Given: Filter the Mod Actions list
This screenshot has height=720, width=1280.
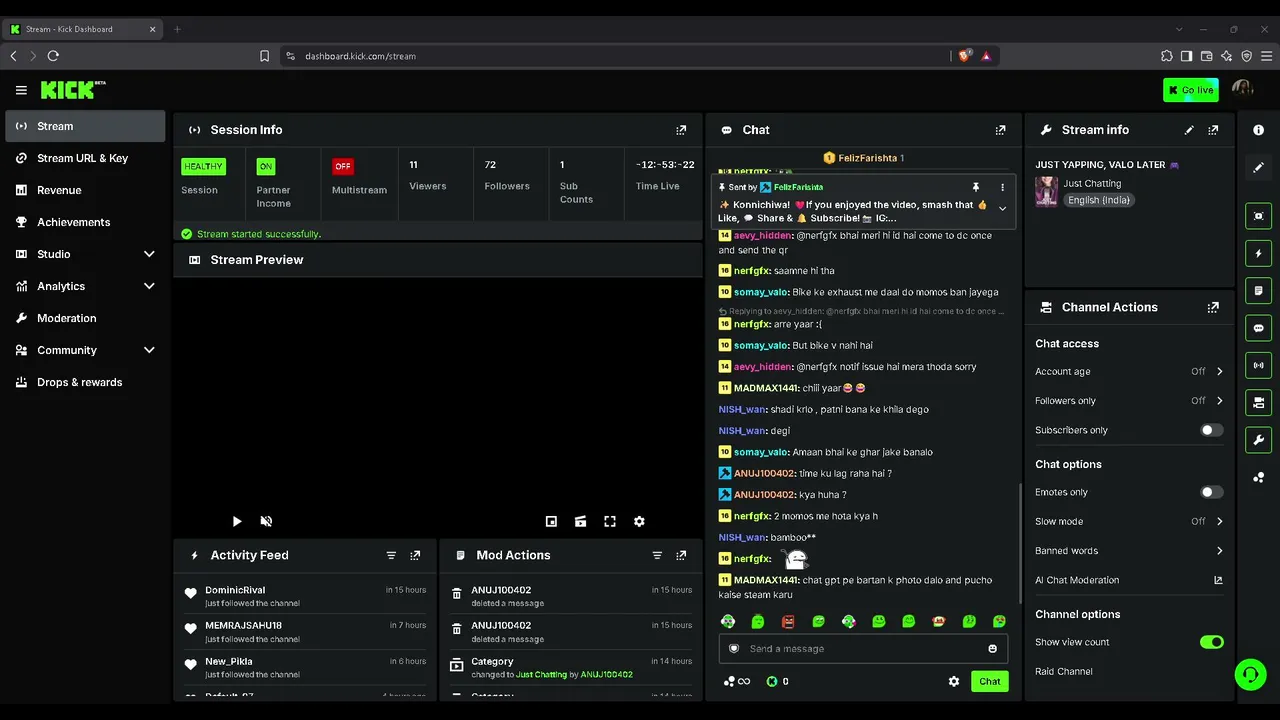Looking at the screenshot, I should tap(657, 555).
